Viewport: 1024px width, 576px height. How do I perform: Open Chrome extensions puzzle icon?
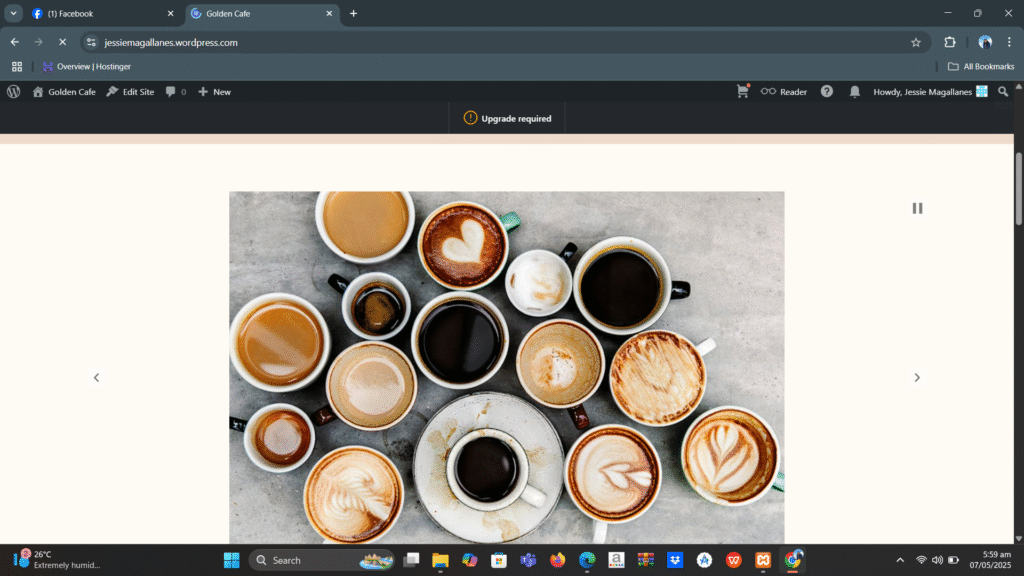pyautogui.click(x=950, y=42)
